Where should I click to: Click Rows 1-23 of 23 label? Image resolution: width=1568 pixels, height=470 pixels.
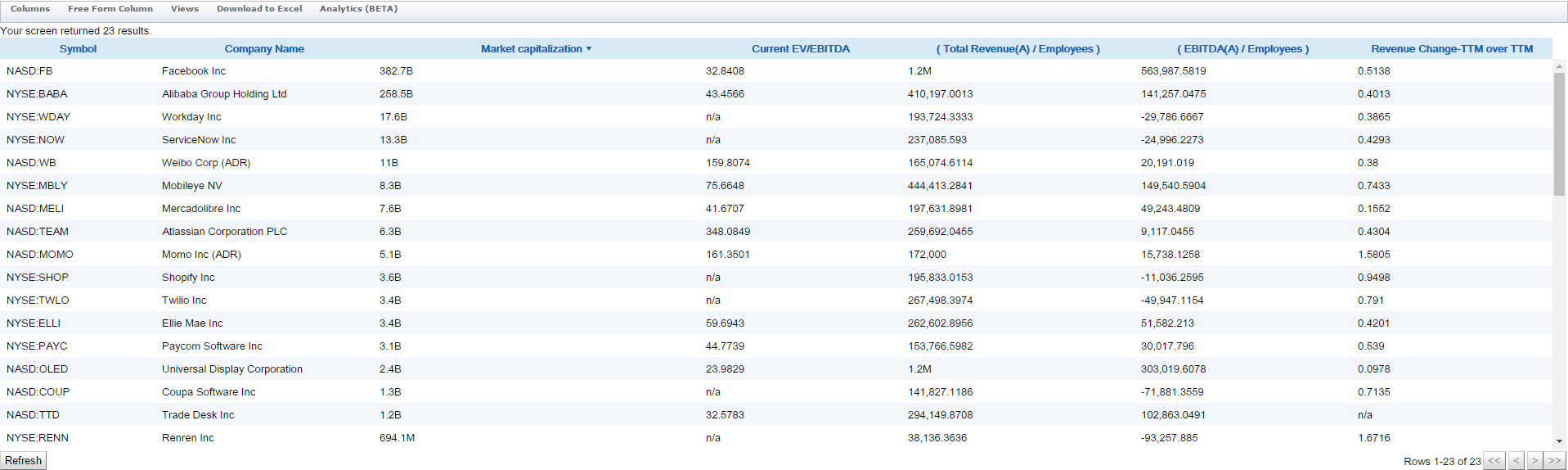pyautogui.click(x=1442, y=462)
